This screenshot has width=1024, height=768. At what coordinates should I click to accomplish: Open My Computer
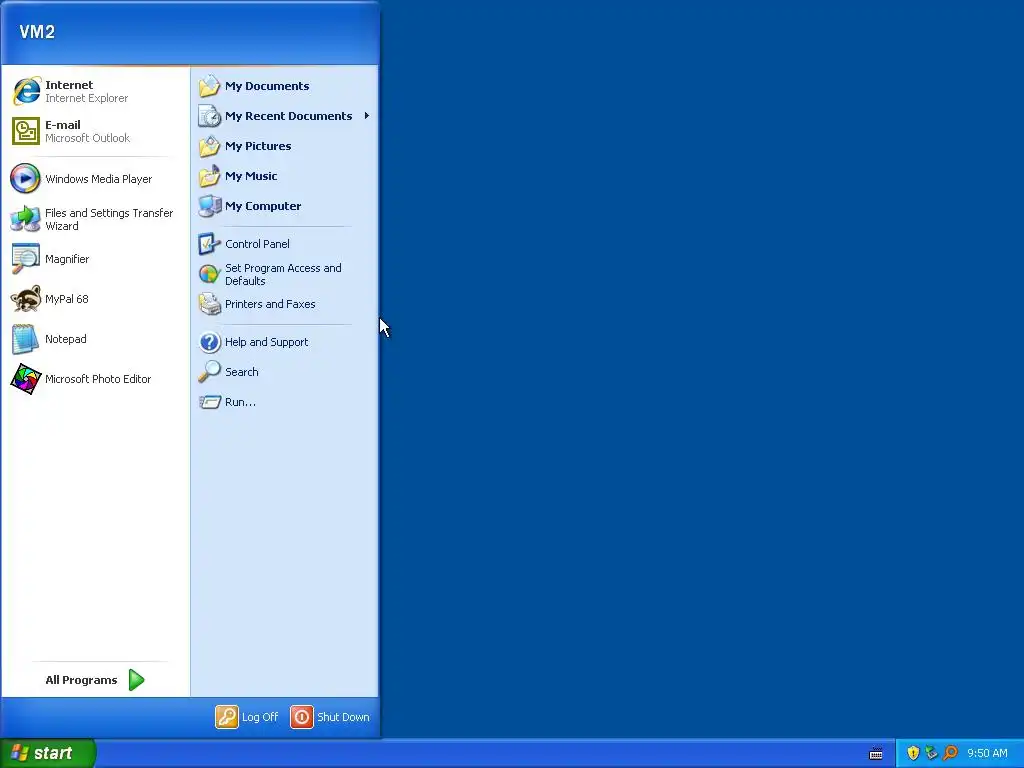[x=285, y=206]
